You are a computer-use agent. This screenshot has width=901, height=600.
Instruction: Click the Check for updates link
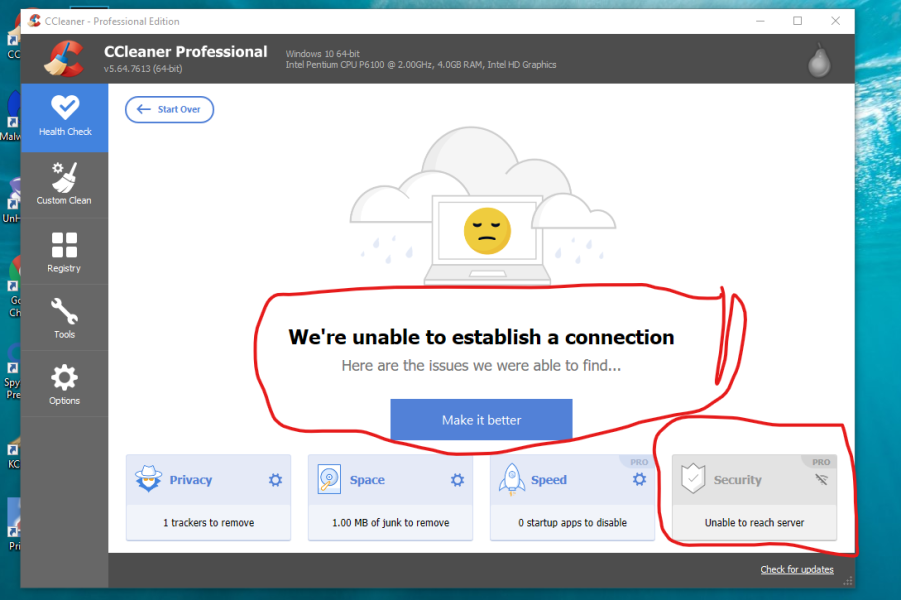[796, 569]
